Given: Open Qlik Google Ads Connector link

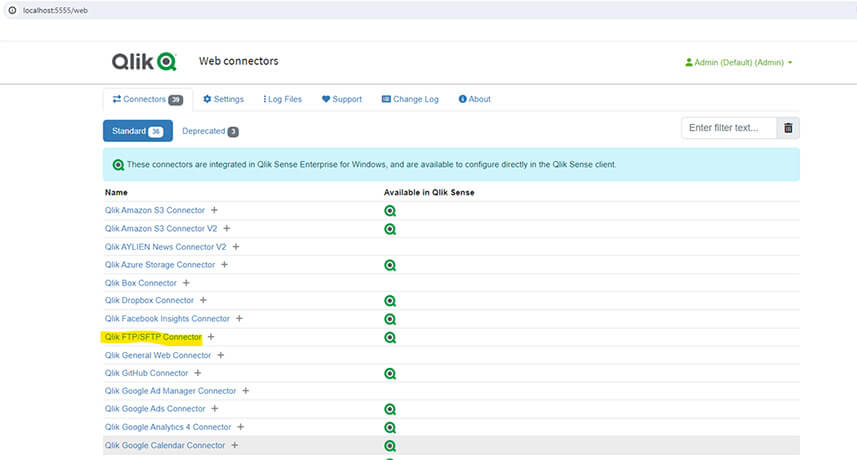Looking at the screenshot, I should pos(155,409).
